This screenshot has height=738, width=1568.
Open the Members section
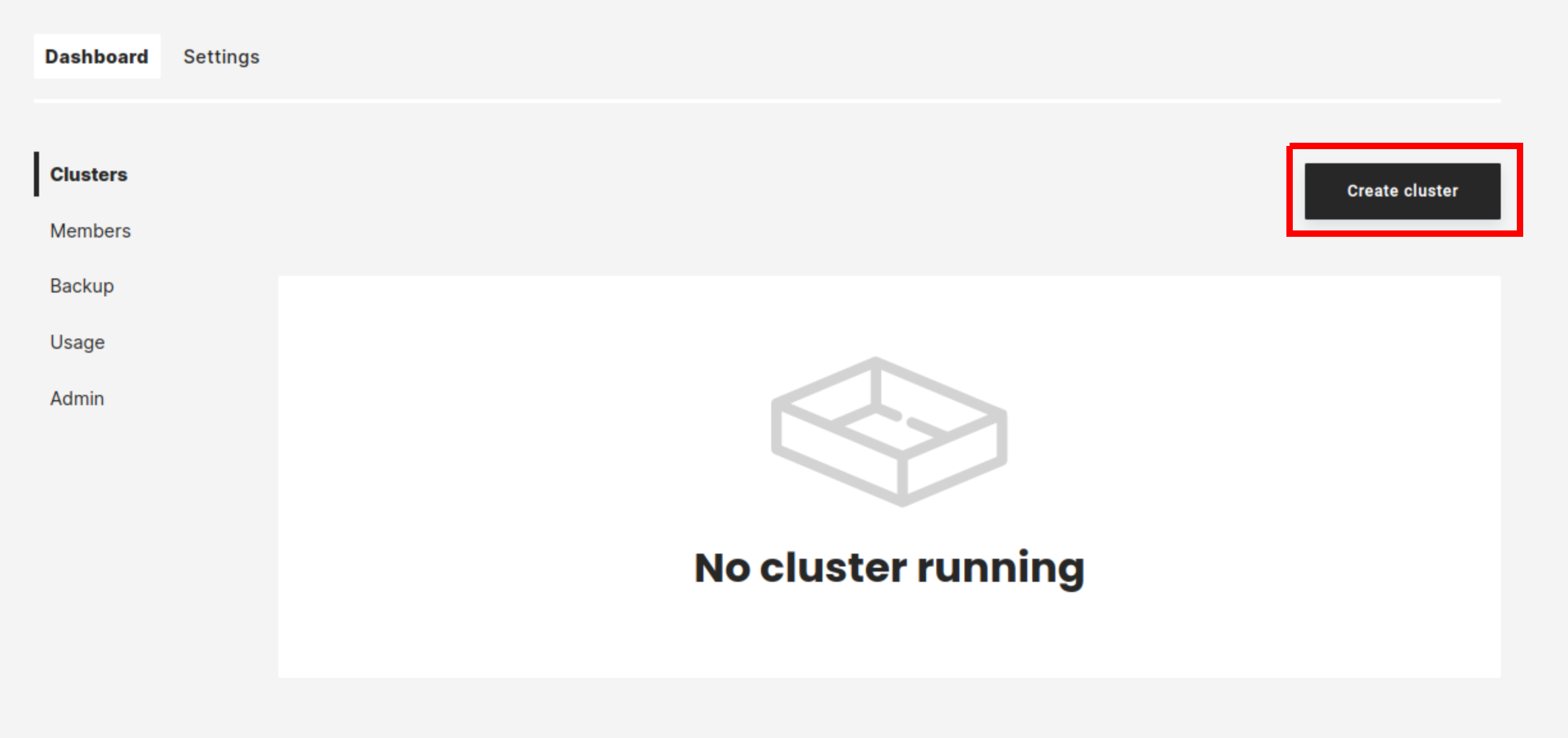point(90,230)
